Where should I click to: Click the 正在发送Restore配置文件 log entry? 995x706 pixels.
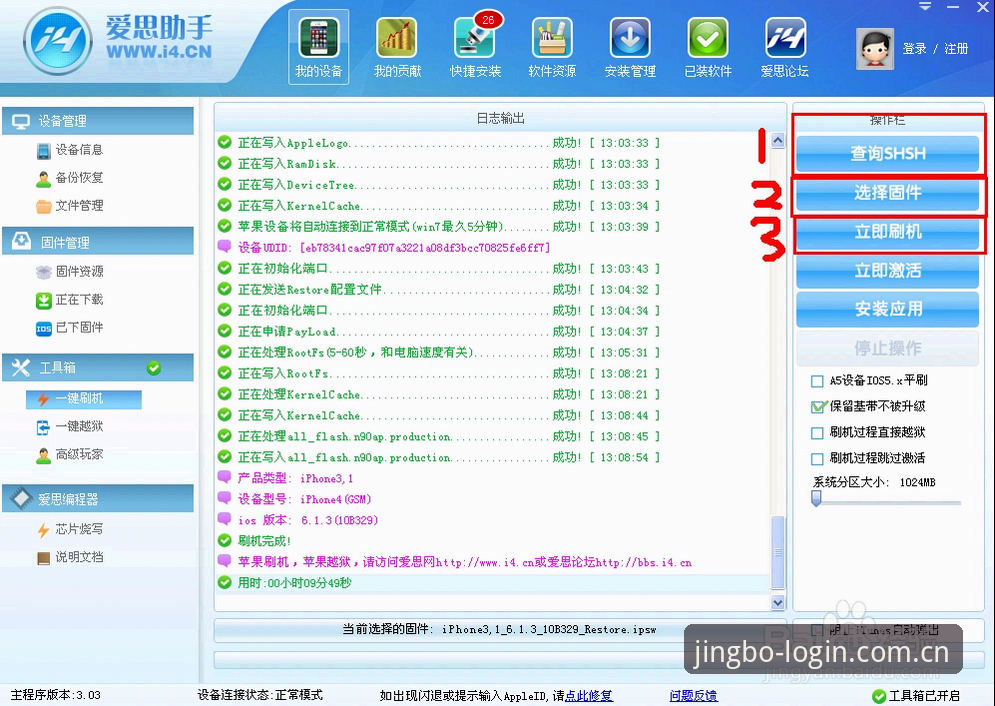[x=439, y=289]
